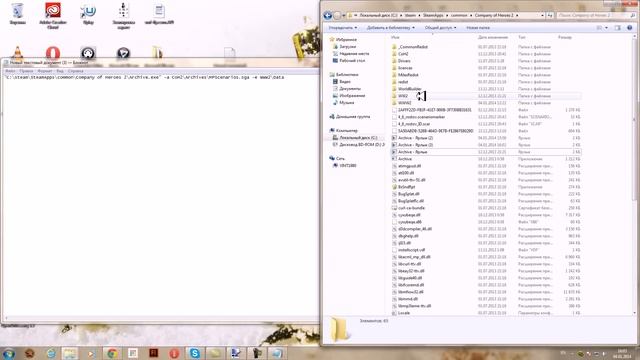This screenshot has height=360, width=640.
Task: Select the Drivers folder
Action: click(404, 61)
